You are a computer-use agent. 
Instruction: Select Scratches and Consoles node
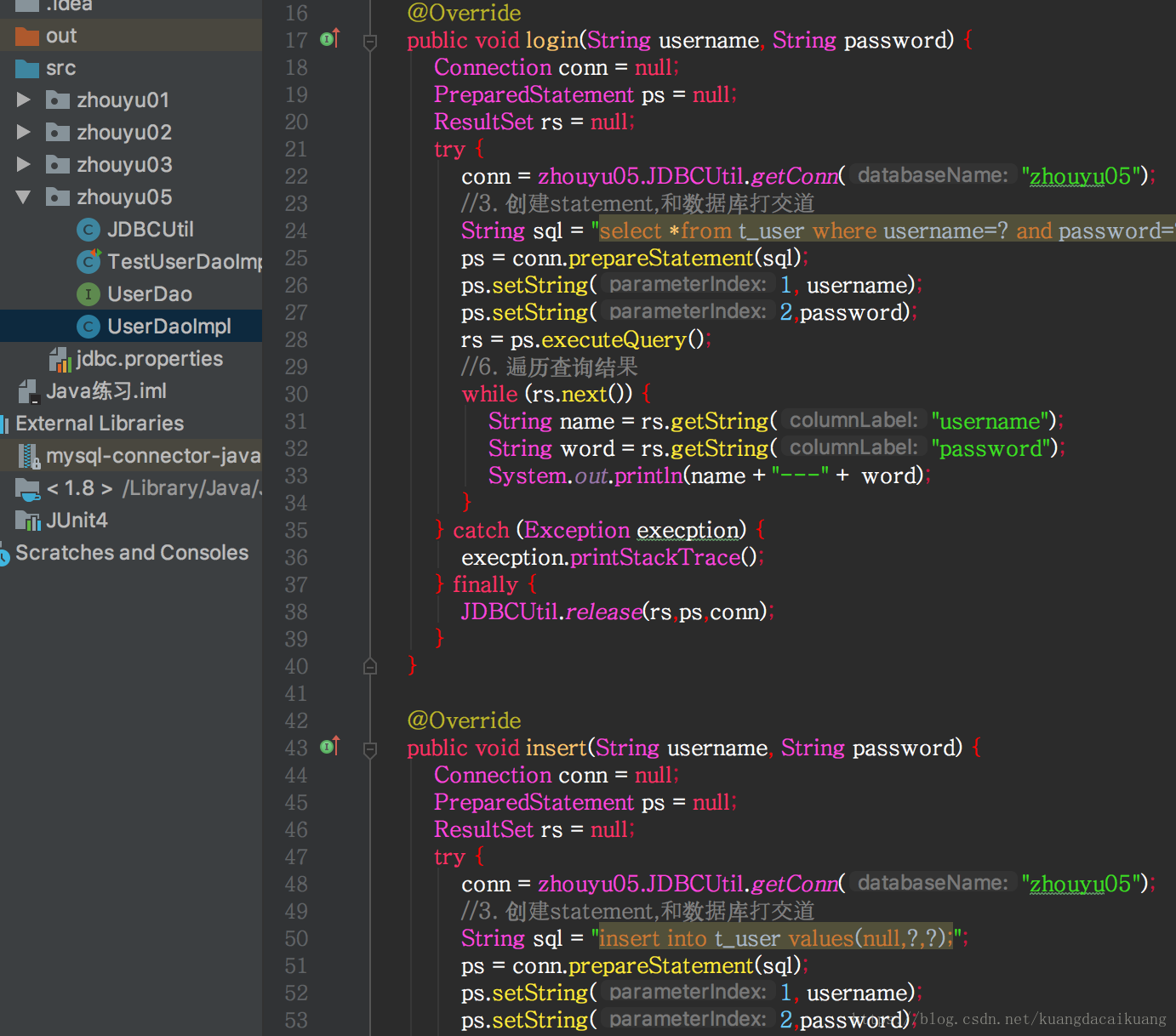point(132,553)
